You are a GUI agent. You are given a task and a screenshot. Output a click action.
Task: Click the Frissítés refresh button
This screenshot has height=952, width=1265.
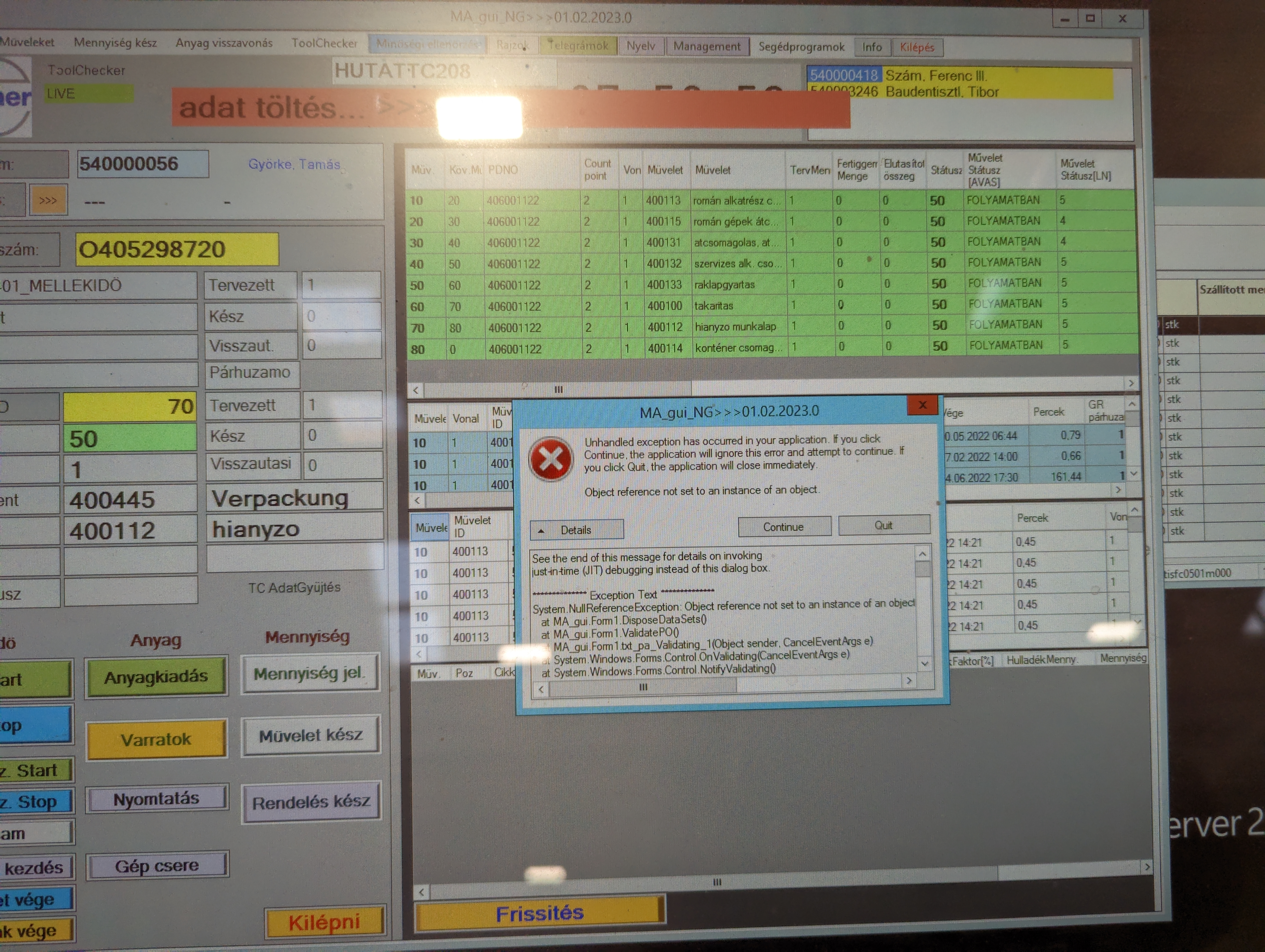[539, 913]
